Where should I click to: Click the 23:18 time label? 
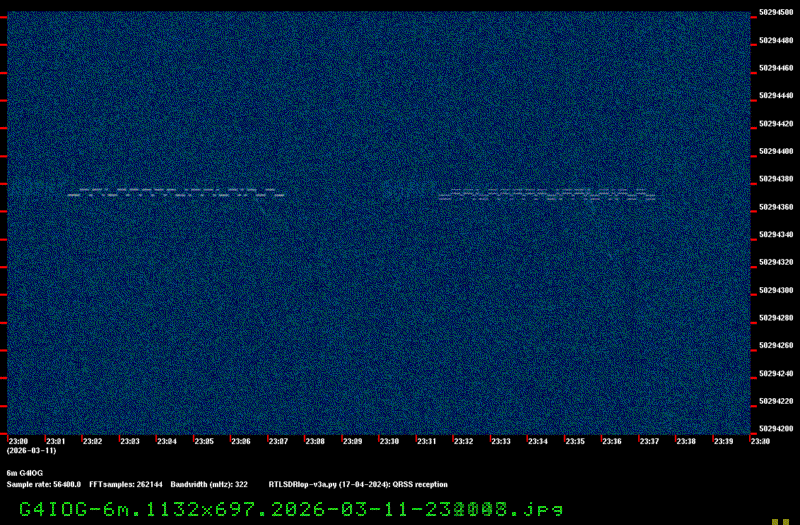pyautogui.click(x=686, y=441)
